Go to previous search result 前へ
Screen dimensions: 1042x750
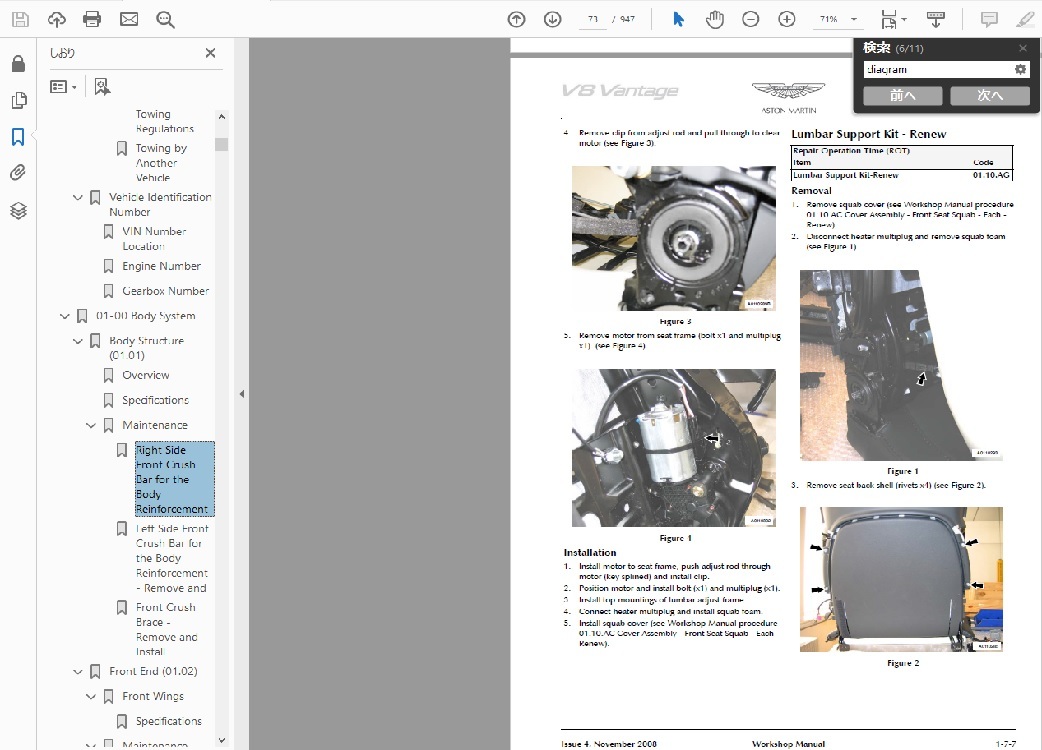[x=902, y=96]
